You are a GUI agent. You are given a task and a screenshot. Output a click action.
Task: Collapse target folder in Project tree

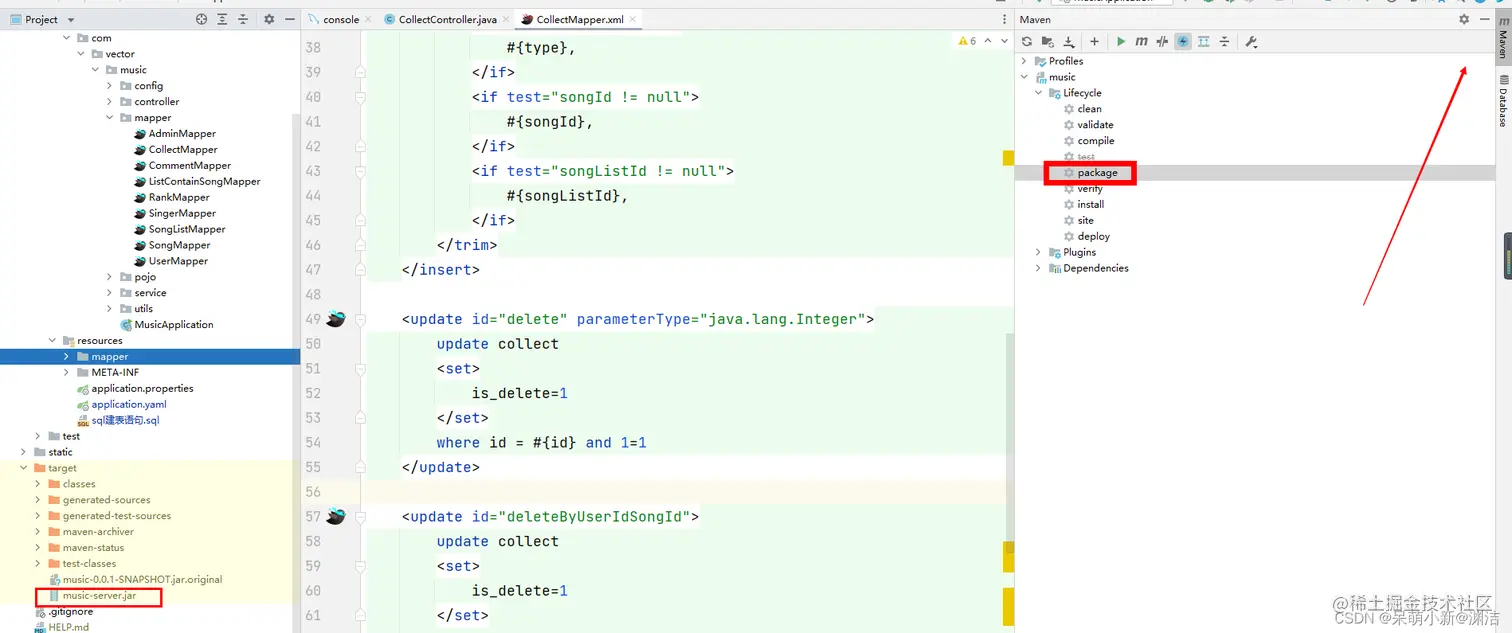click(x=24, y=468)
